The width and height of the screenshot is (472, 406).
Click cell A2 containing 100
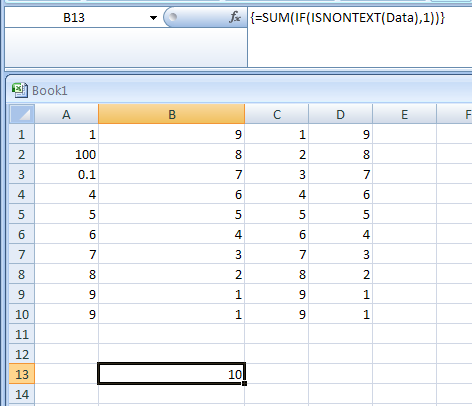(x=67, y=154)
